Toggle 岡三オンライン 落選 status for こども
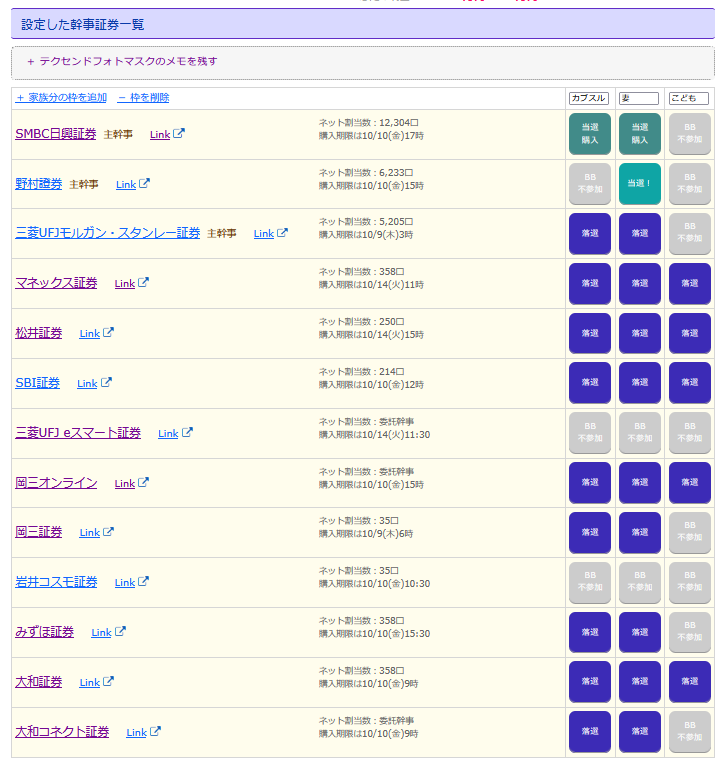This screenshot has height=759, width=724. click(x=690, y=482)
